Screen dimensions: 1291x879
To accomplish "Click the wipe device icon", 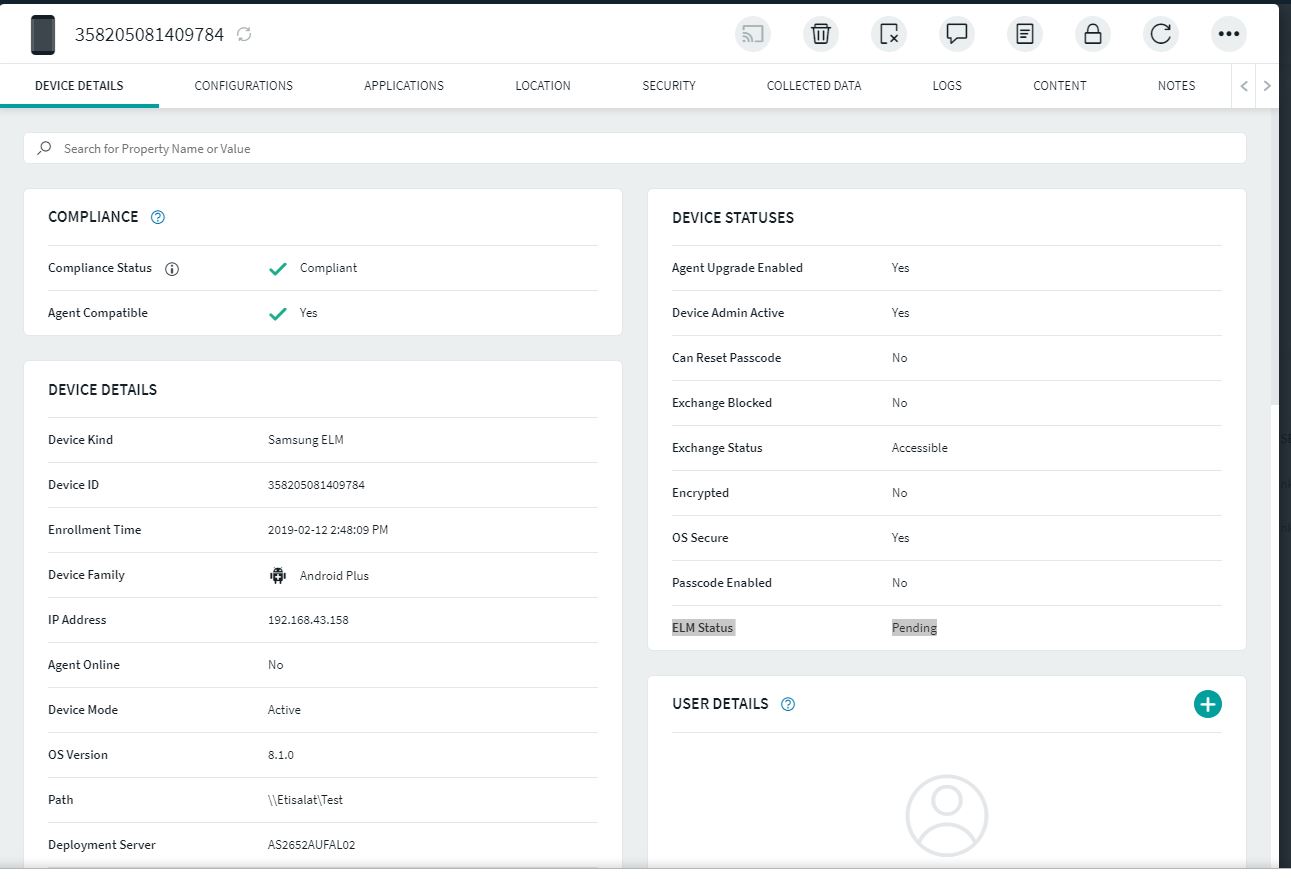I will (888, 34).
